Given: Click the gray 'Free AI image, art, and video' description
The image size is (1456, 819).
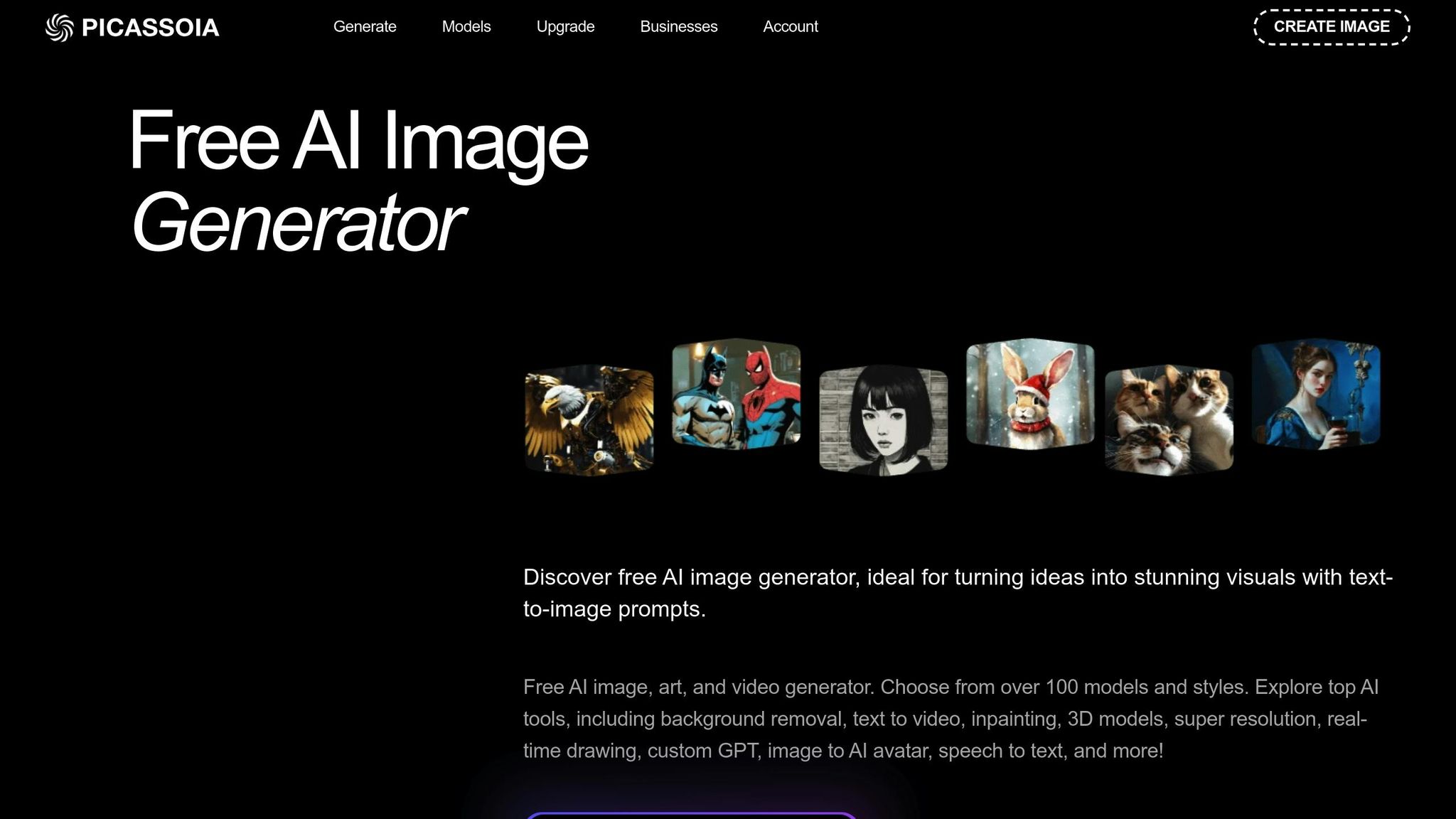Looking at the screenshot, I should pyautogui.click(x=950, y=718).
